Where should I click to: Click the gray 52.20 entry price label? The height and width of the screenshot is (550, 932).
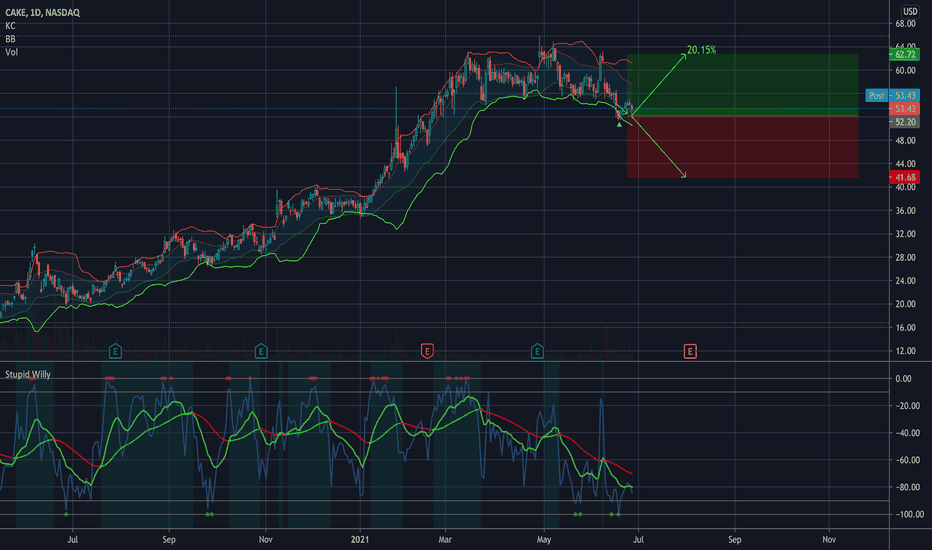tap(904, 122)
